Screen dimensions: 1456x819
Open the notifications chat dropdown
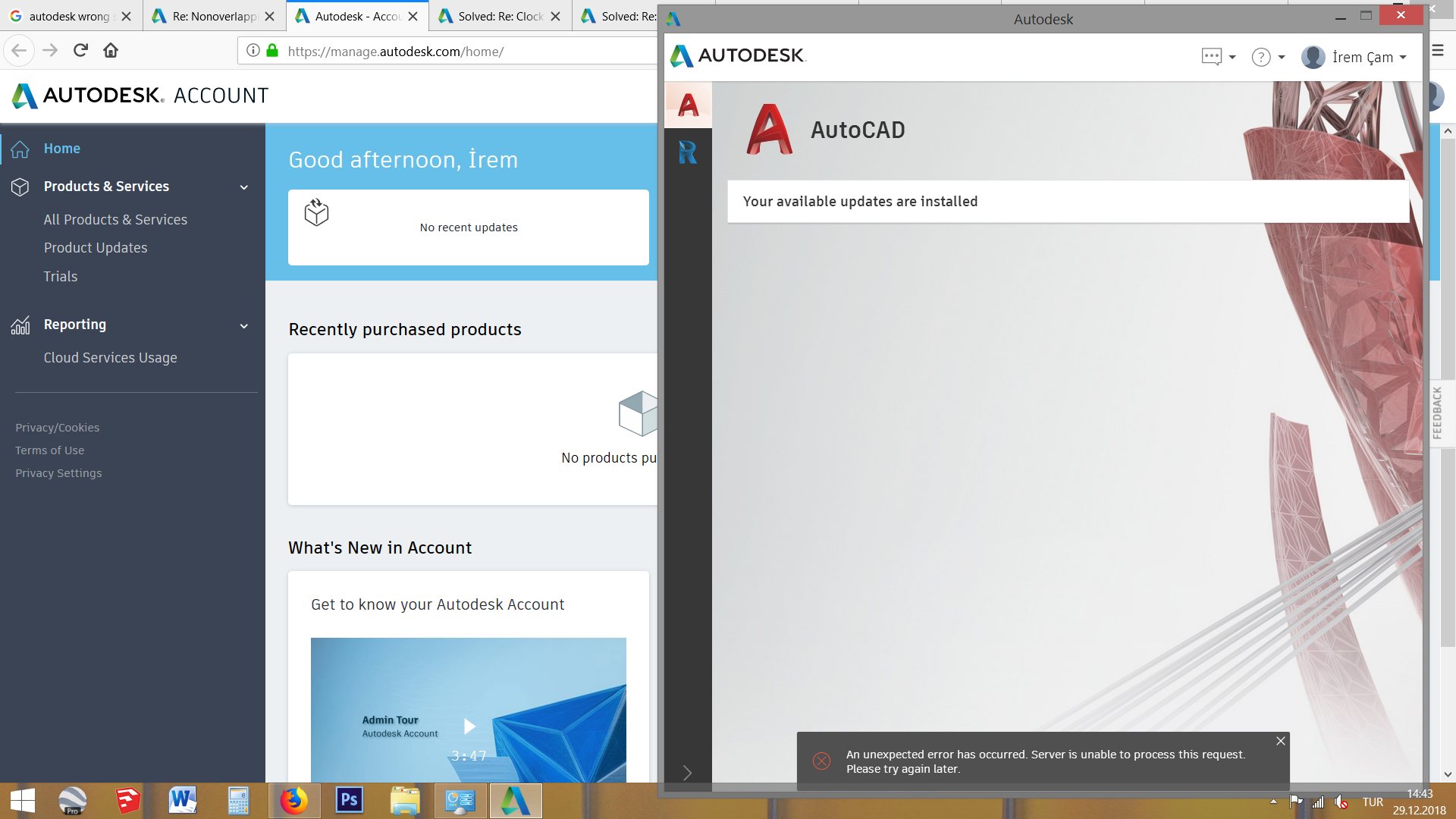(1219, 57)
